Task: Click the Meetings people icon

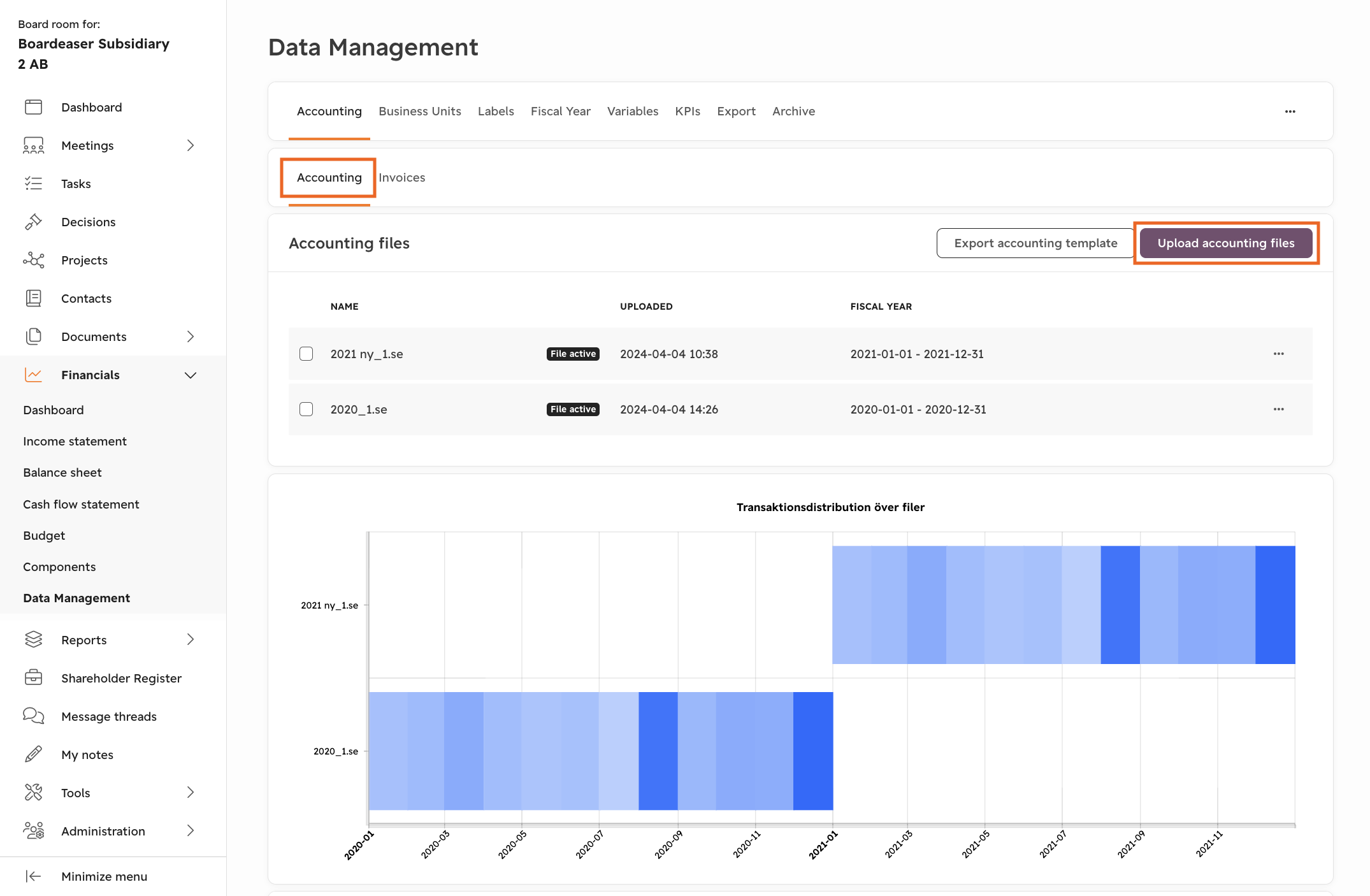Action: click(x=33, y=145)
